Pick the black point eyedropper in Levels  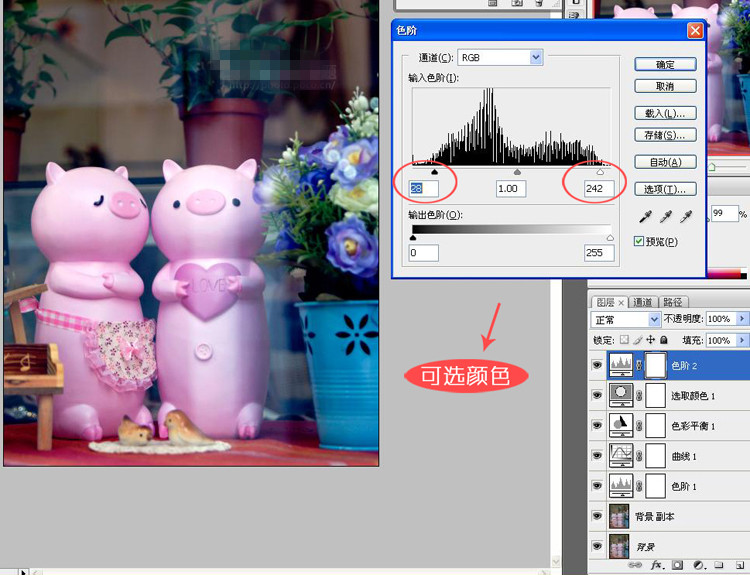click(644, 216)
